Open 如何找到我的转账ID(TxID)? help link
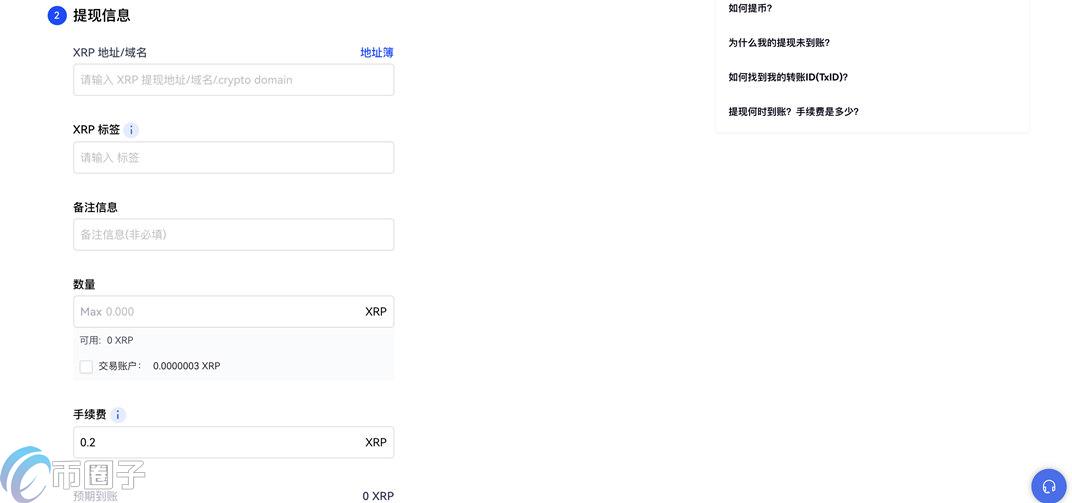1072x503 pixels. [788, 77]
